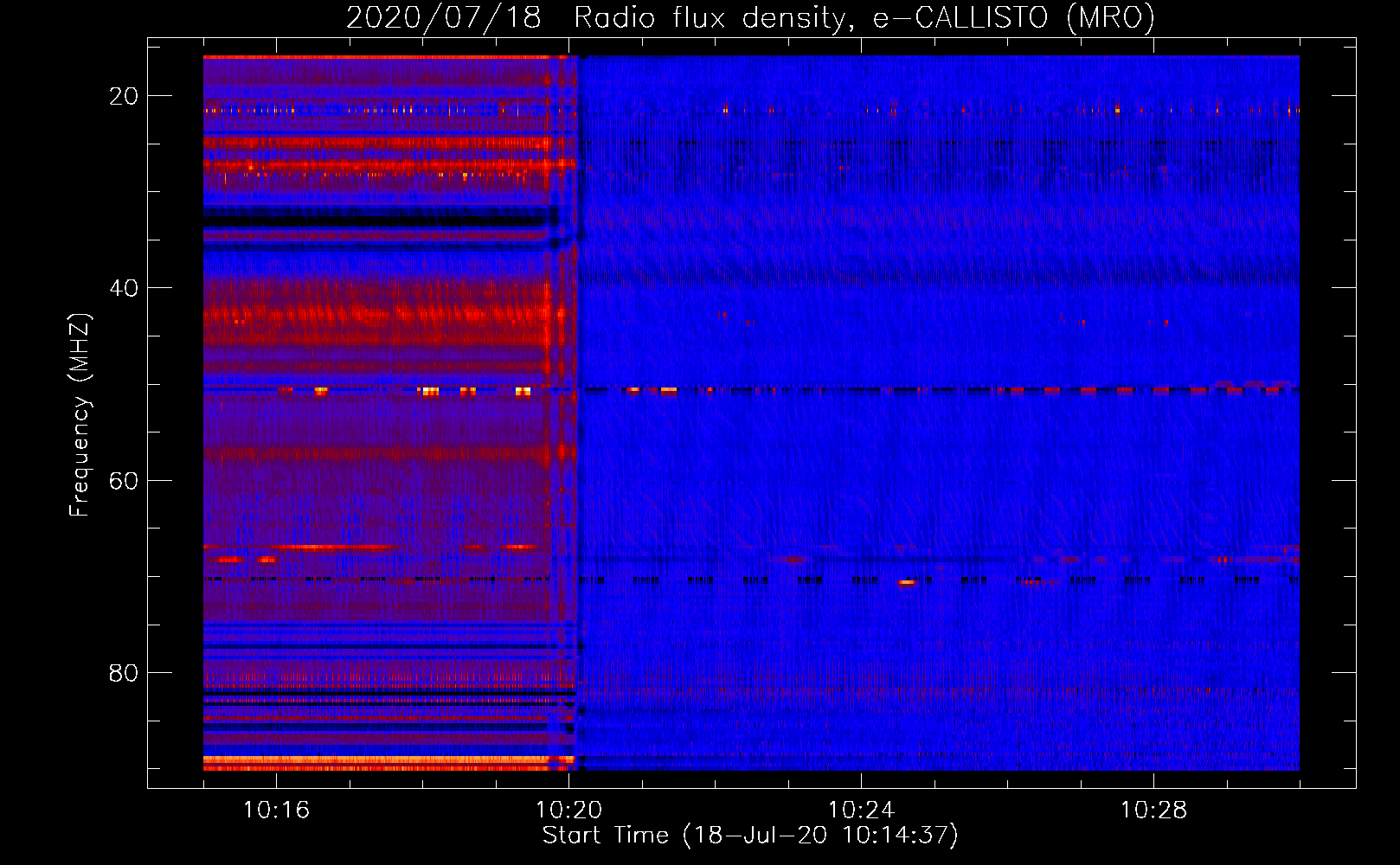Click the 20 MHz frequency tick label
1400x865 pixels.
[x=124, y=96]
